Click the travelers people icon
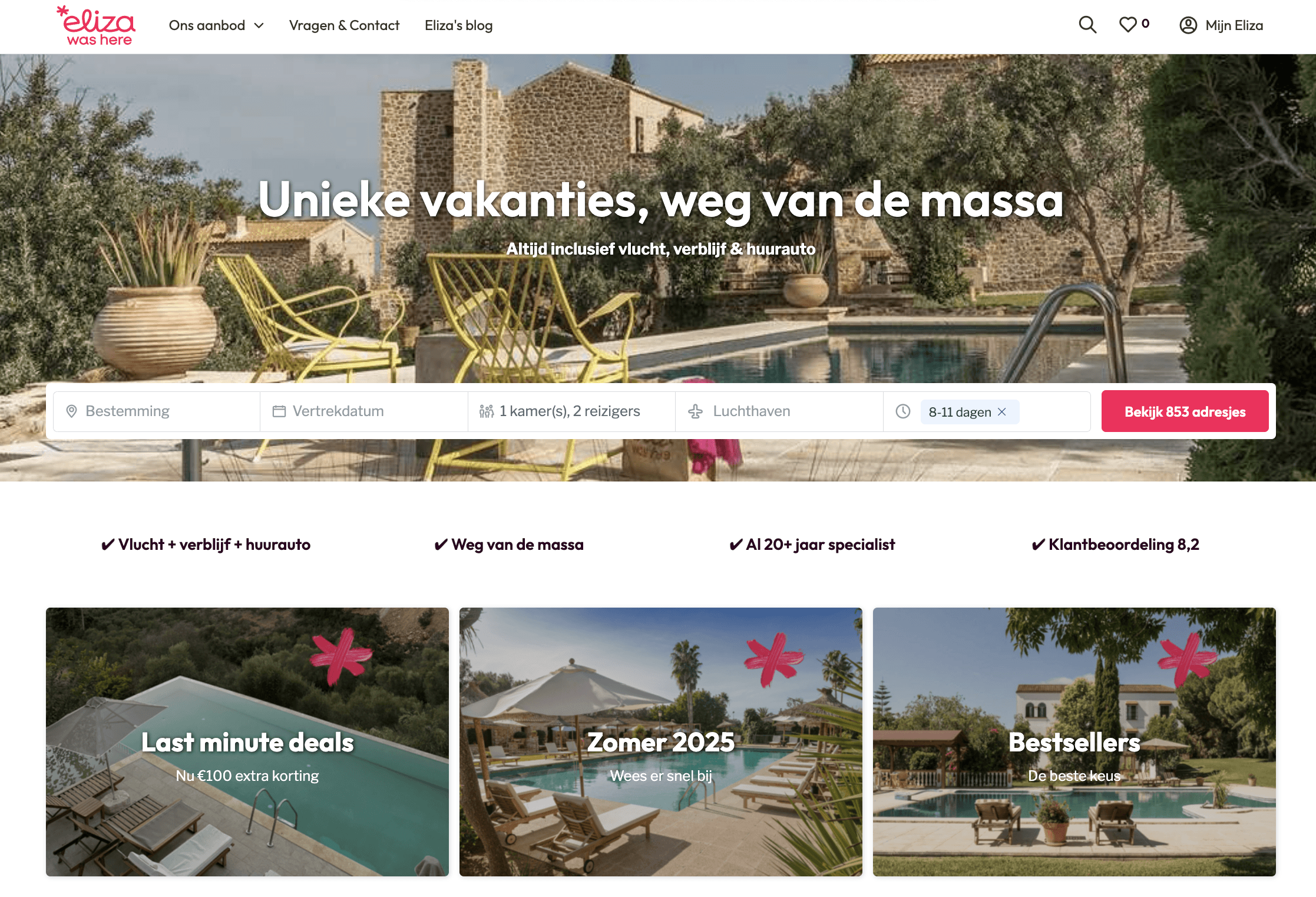This screenshot has width=1316, height=897. click(487, 411)
